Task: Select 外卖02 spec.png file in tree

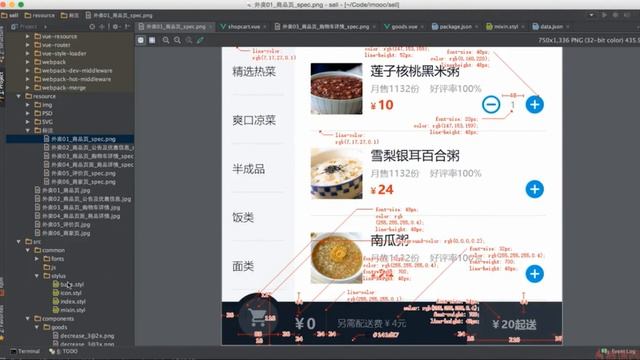Action: (89, 147)
